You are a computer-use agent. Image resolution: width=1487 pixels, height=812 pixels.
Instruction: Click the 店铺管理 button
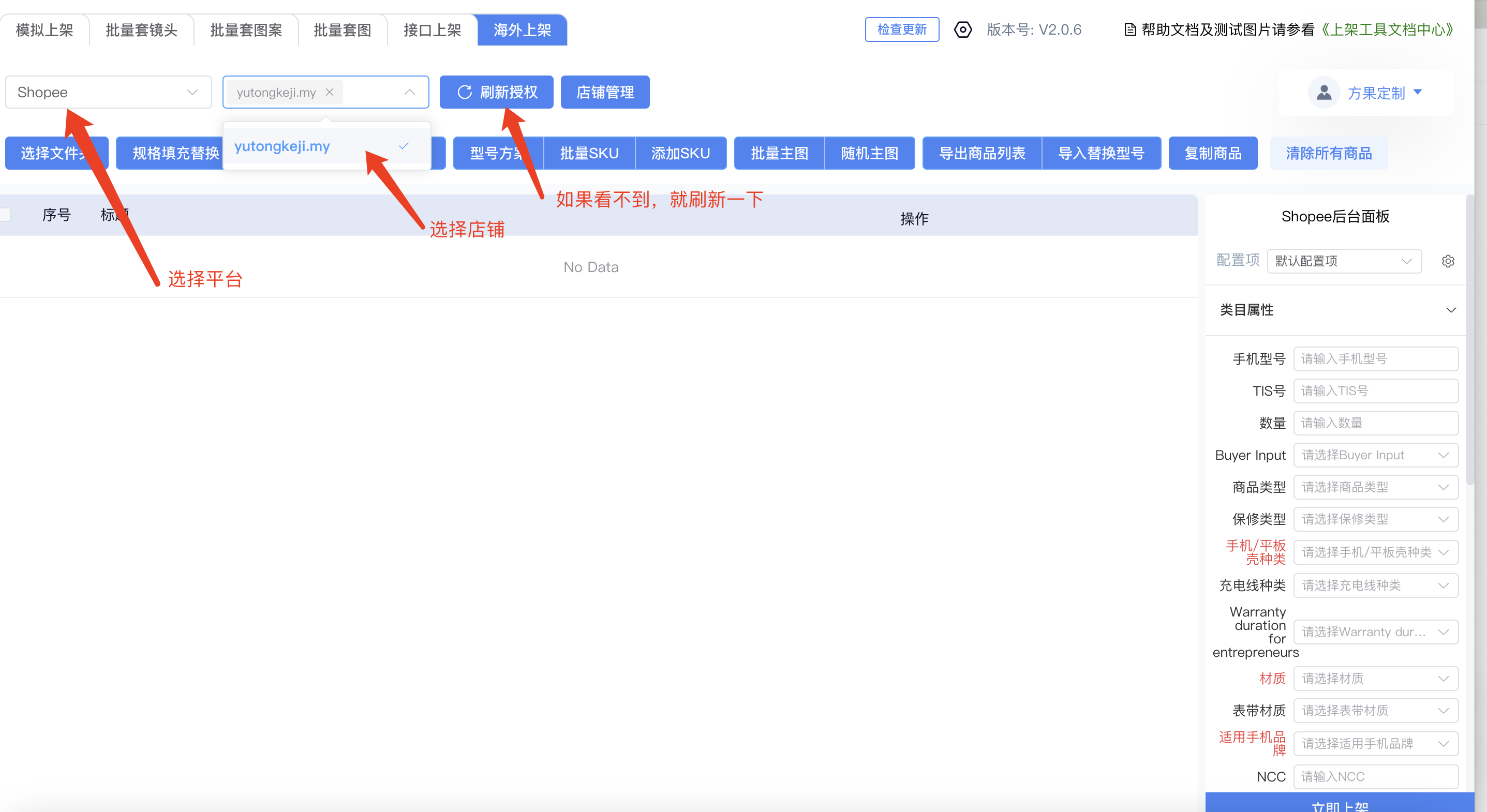604,93
